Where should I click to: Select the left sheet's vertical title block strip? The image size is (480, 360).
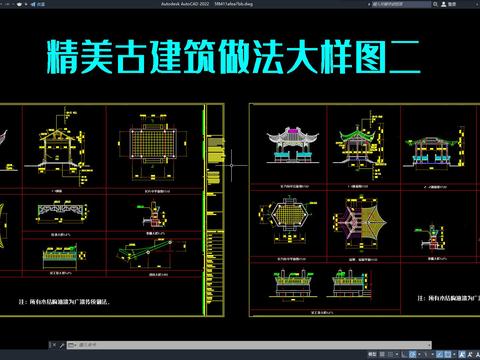215,210
